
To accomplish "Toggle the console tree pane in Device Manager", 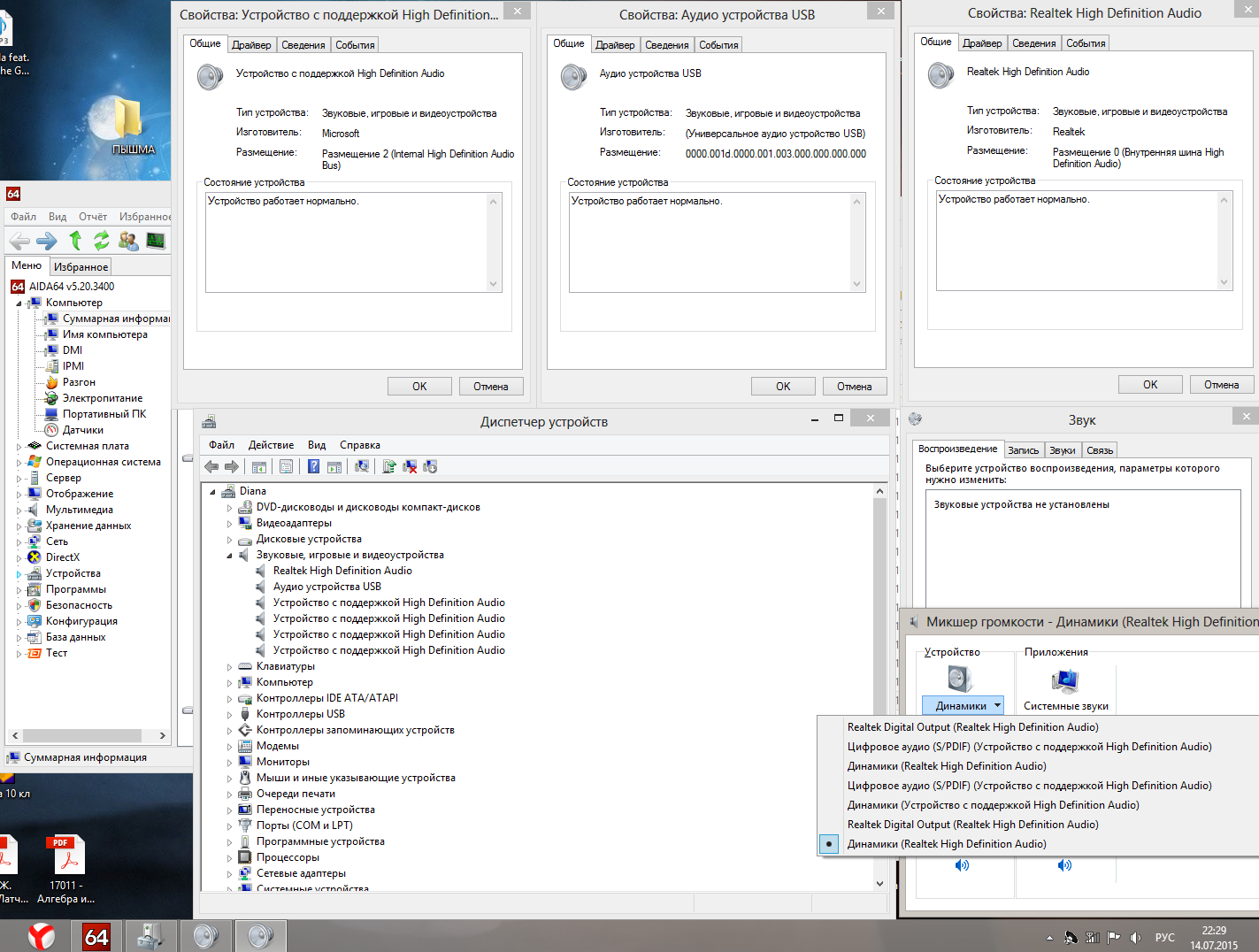I will pyautogui.click(x=259, y=467).
